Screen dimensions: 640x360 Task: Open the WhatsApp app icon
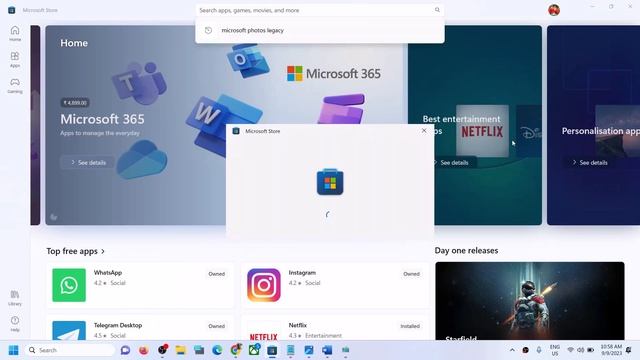pyautogui.click(x=69, y=285)
